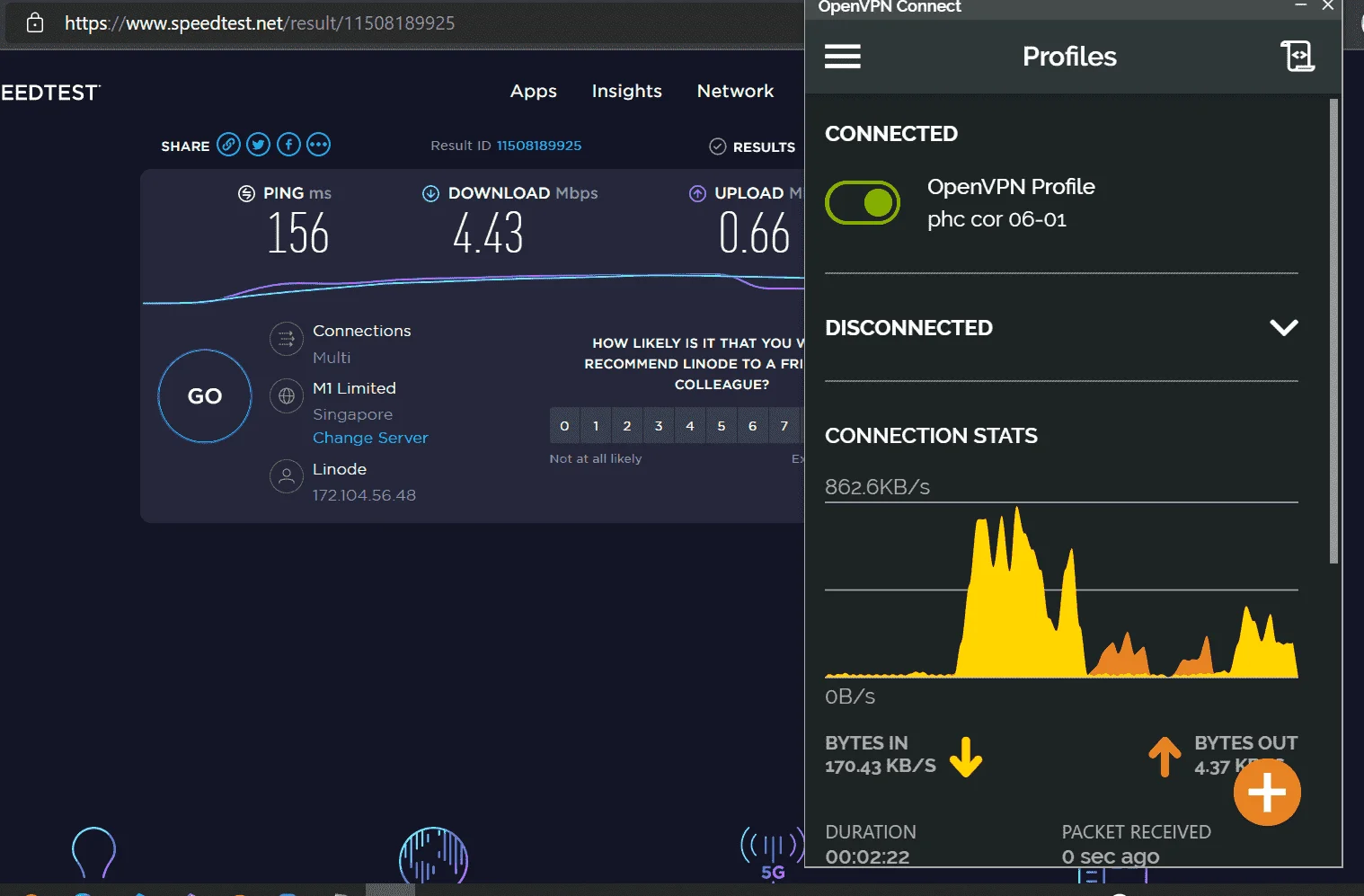Click the "OpenVPN Profile" name
The height and width of the screenshot is (896, 1364).
(1011, 187)
